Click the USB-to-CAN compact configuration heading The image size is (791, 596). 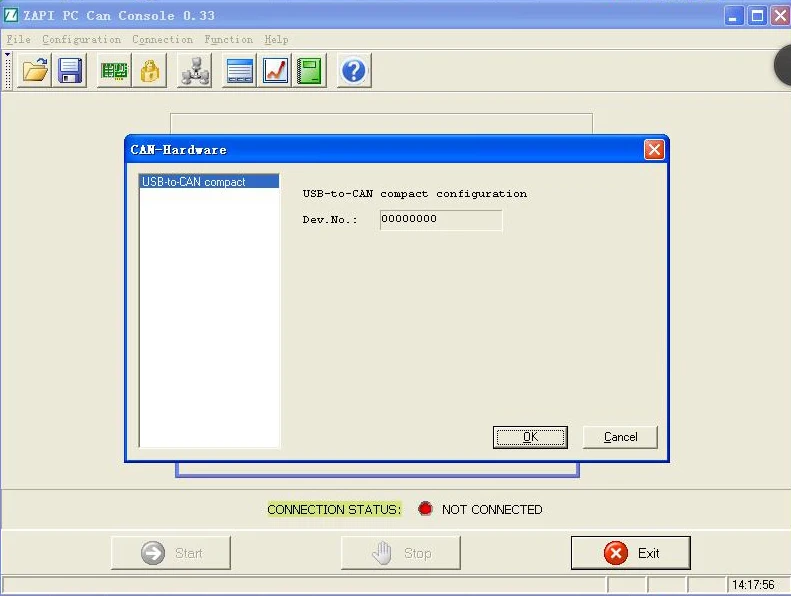pyautogui.click(x=415, y=194)
